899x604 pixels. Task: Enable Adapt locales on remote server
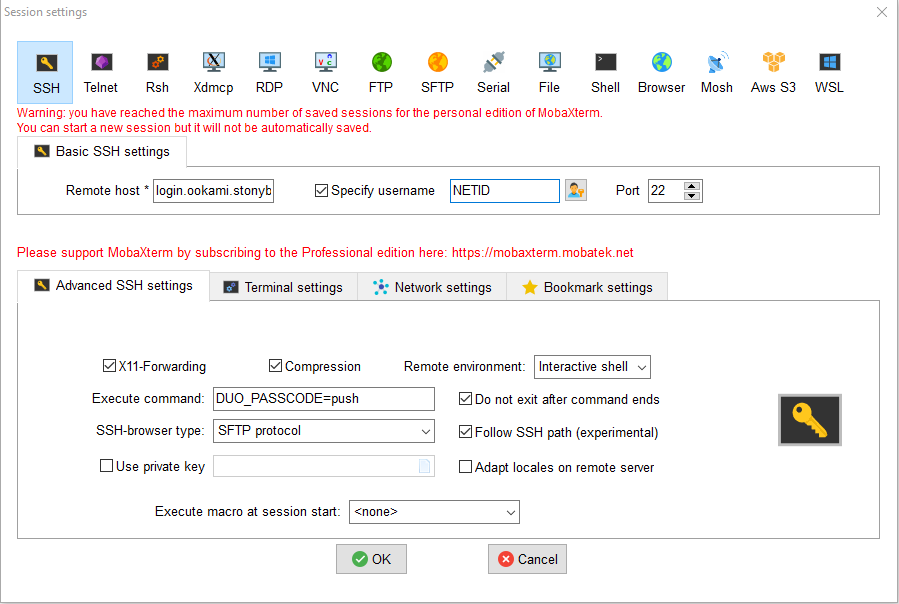click(465, 466)
